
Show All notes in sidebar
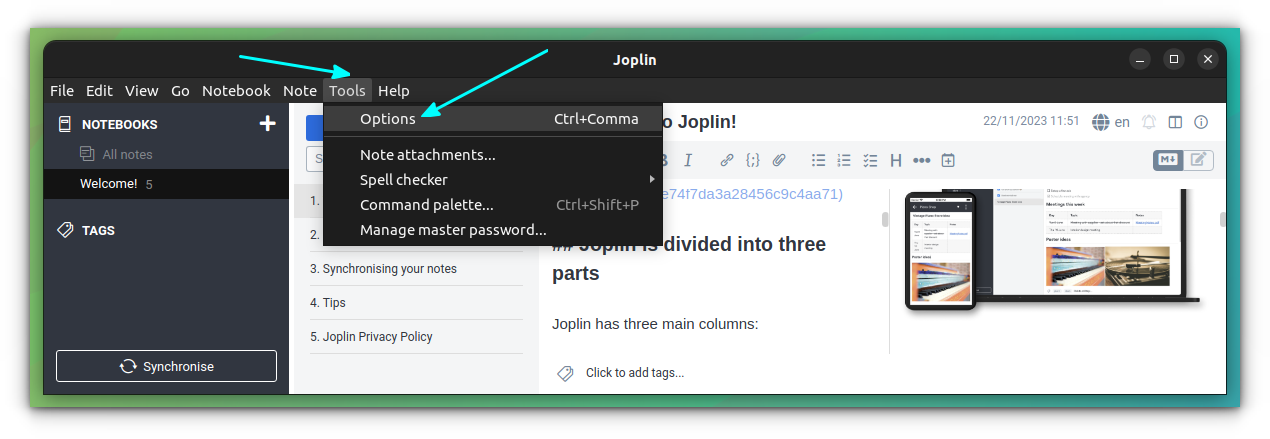click(x=127, y=154)
